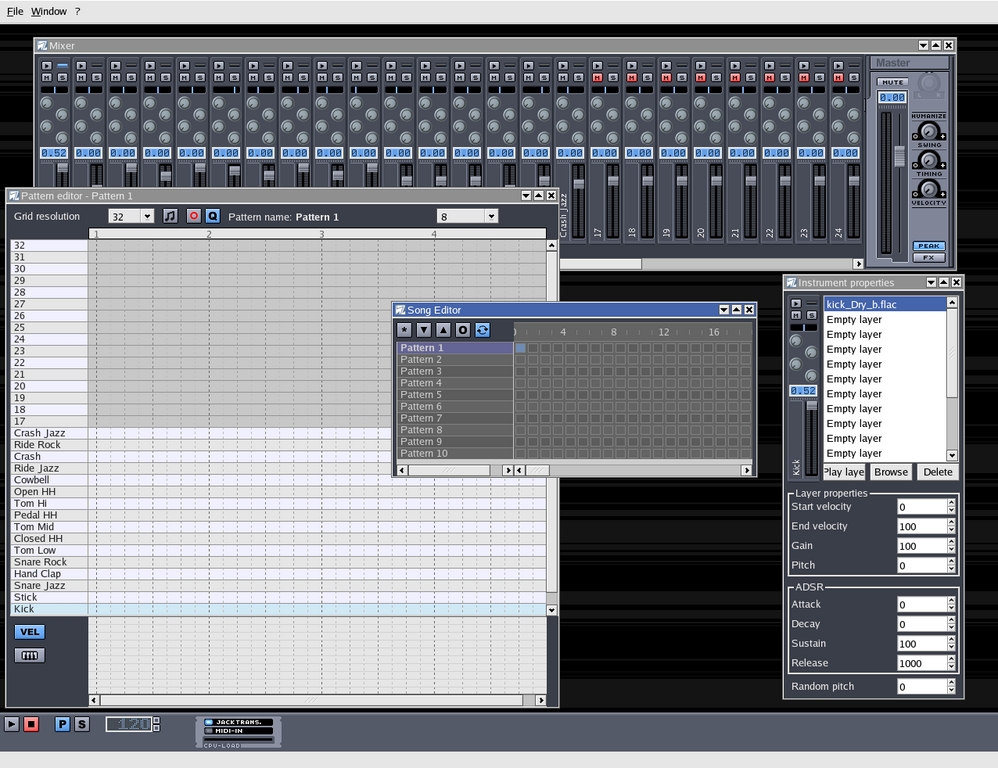The image size is (998, 768).
Task: Click the move pattern down arrow icon
Action: point(424,330)
